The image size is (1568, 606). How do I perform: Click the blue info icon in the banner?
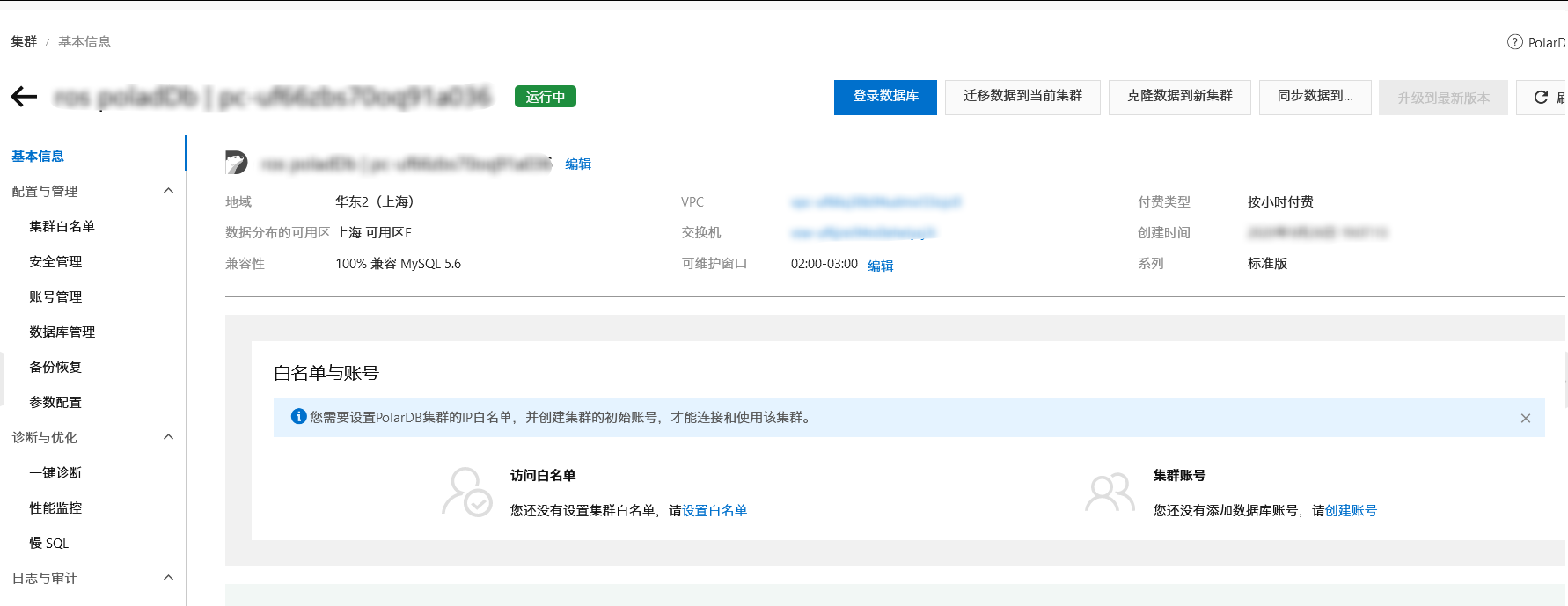point(299,417)
